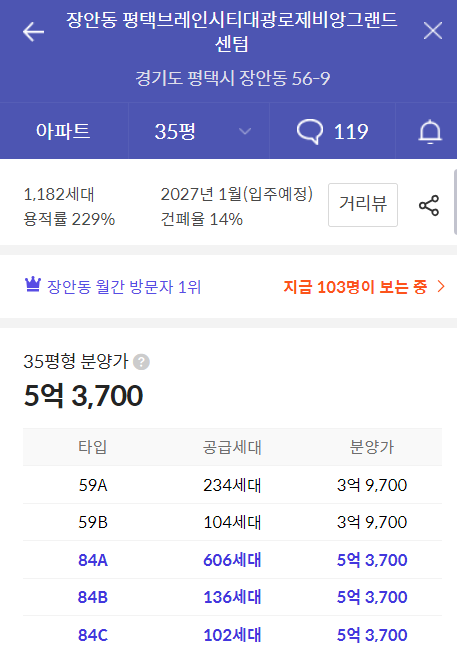Select the 59B type row

pos(233,522)
